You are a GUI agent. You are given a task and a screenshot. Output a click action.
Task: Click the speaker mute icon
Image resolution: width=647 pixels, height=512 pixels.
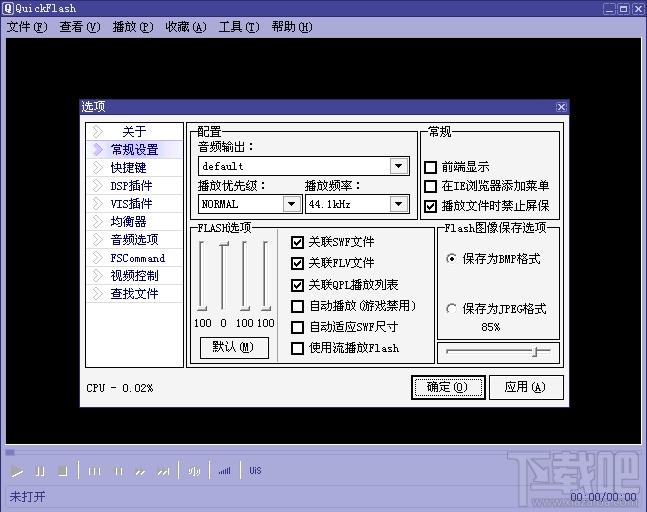point(194,471)
